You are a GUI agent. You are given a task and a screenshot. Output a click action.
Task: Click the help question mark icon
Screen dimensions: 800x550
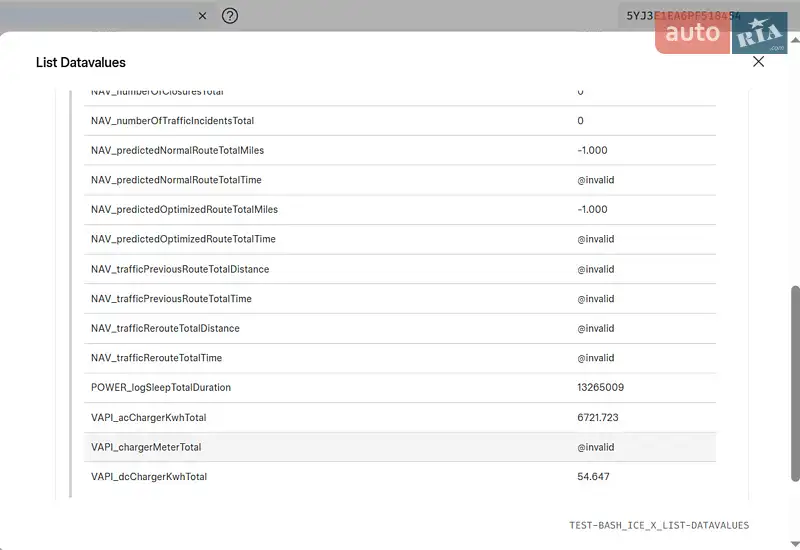230,16
